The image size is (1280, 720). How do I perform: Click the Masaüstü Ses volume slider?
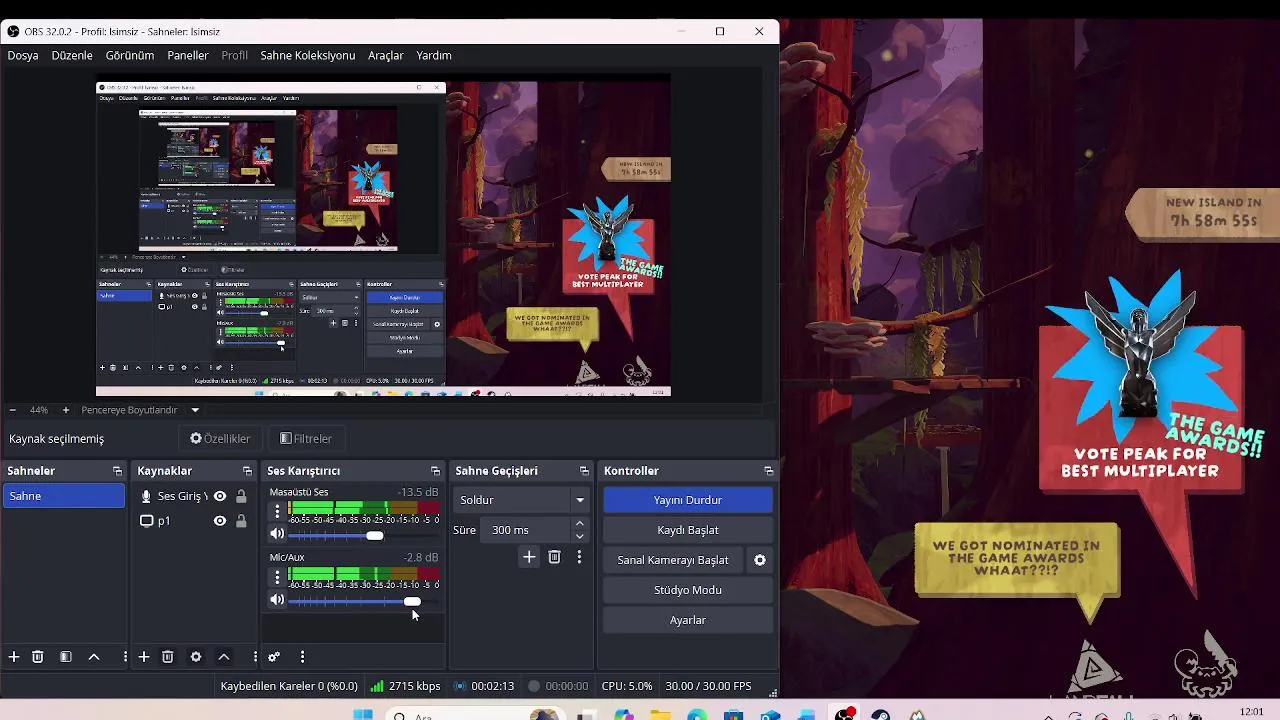(364, 535)
